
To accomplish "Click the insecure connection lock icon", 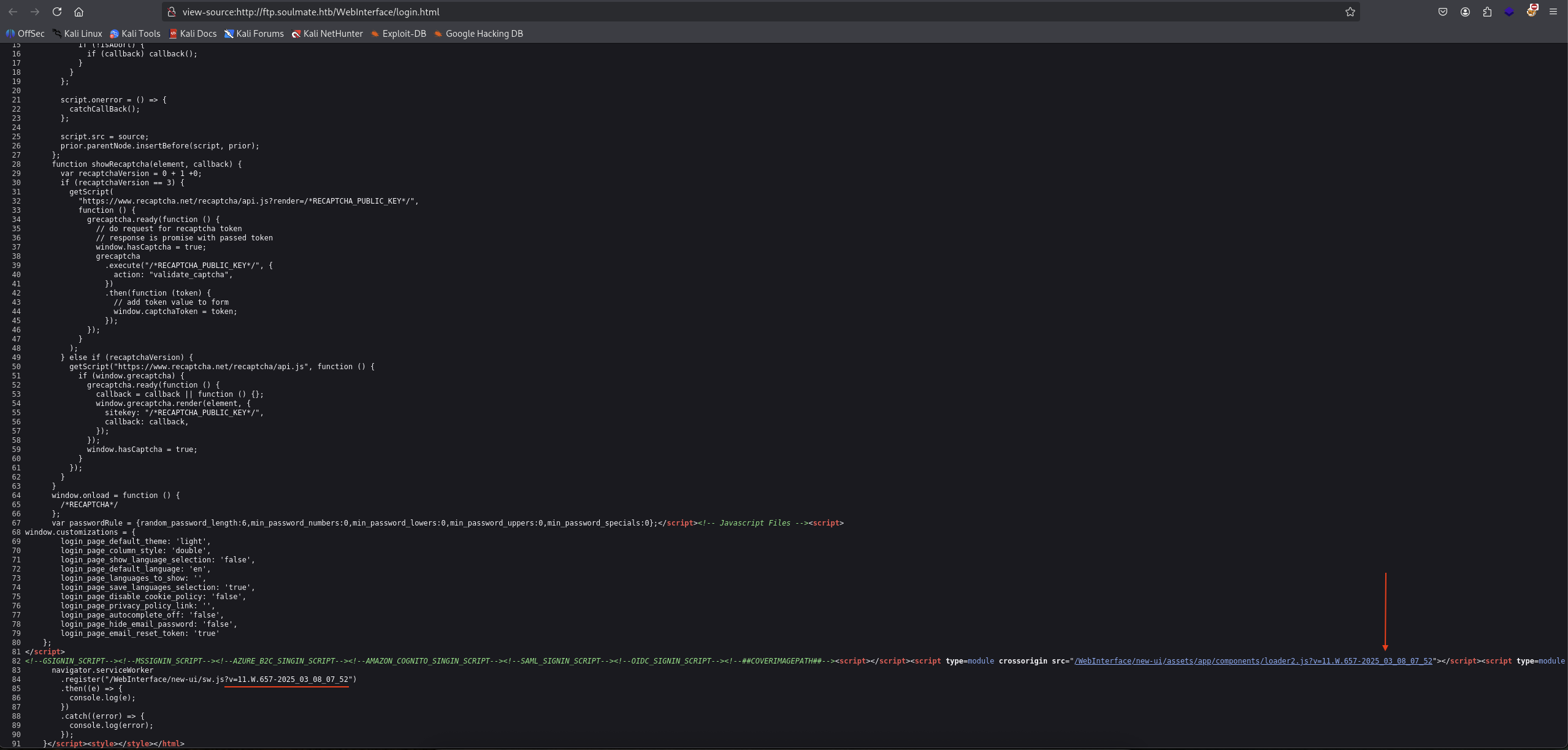I will 172,12.
